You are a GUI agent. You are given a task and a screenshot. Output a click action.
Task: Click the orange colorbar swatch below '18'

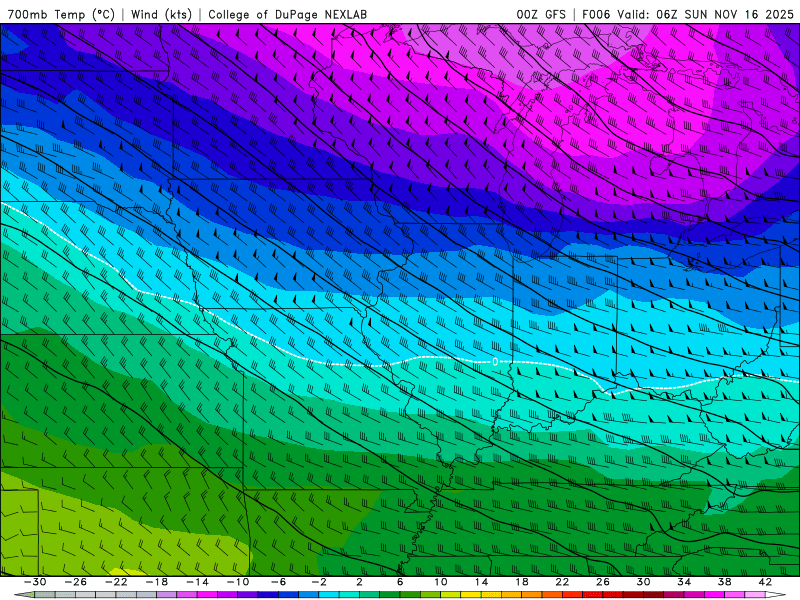click(532, 595)
